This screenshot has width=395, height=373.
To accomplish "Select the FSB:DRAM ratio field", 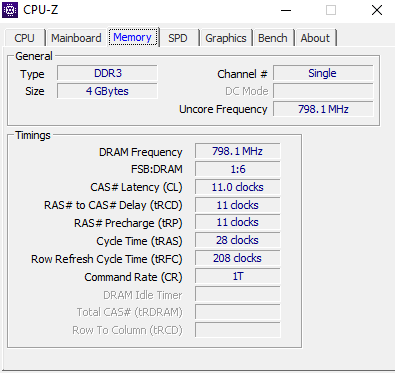I will pyautogui.click(x=238, y=169).
